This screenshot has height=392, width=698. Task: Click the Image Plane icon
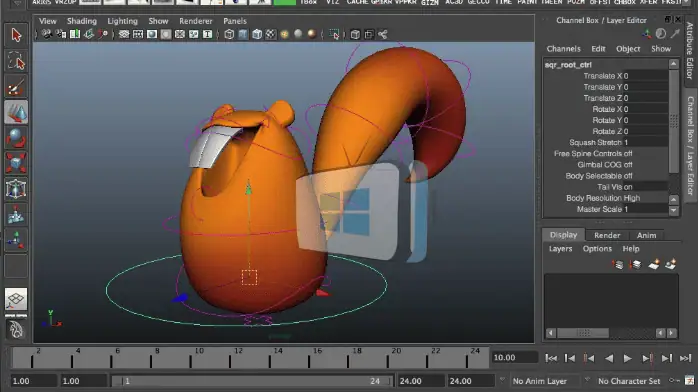click(89, 34)
